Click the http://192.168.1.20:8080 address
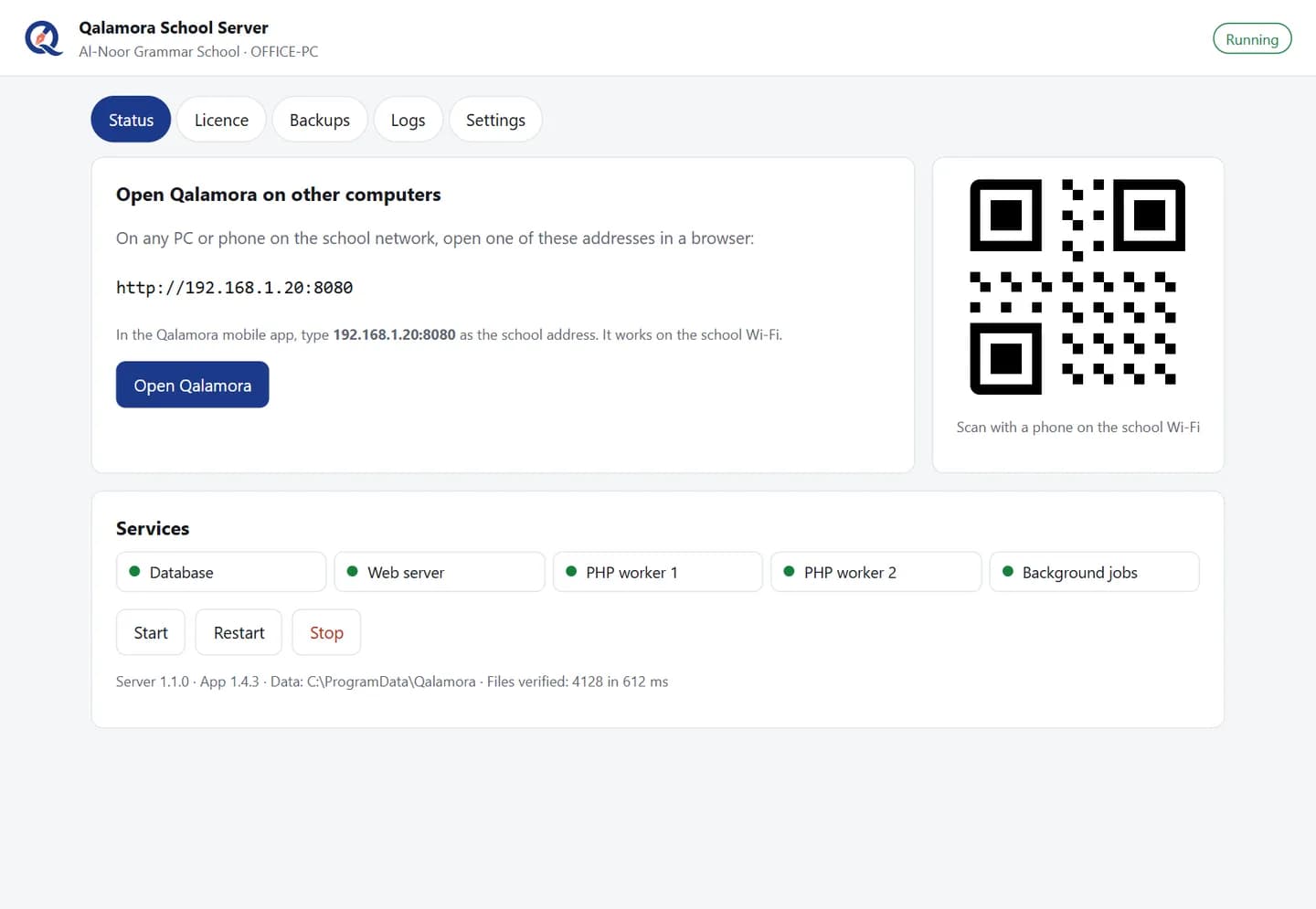The image size is (1316, 909). pyautogui.click(x=234, y=288)
